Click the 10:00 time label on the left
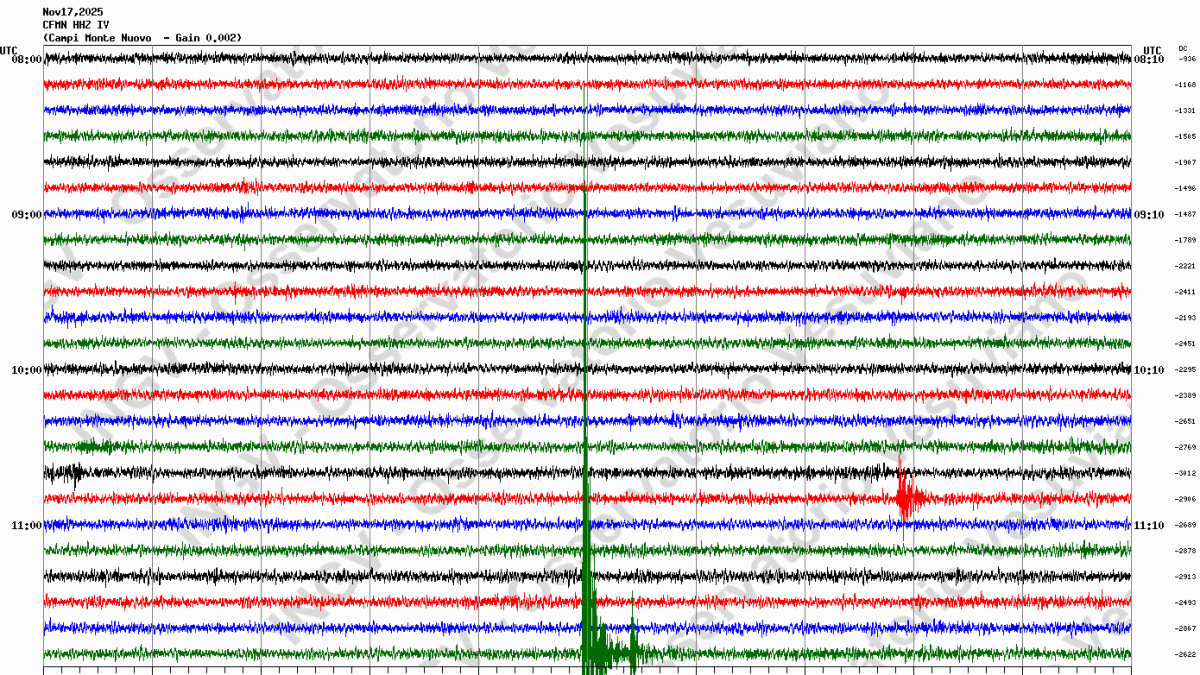 tap(27, 370)
